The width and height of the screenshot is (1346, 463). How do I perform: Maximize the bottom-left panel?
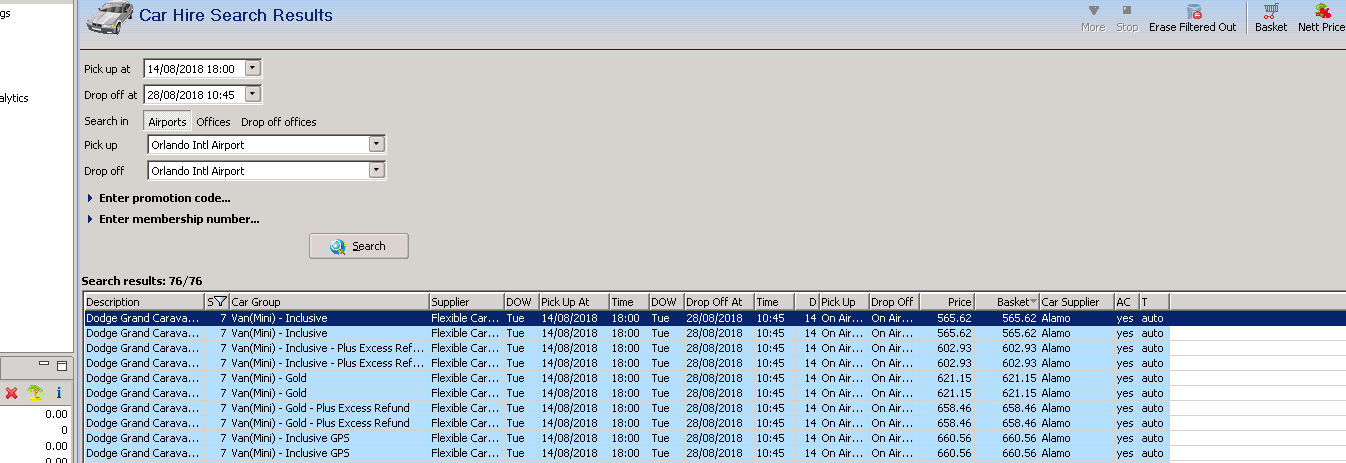(62, 366)
